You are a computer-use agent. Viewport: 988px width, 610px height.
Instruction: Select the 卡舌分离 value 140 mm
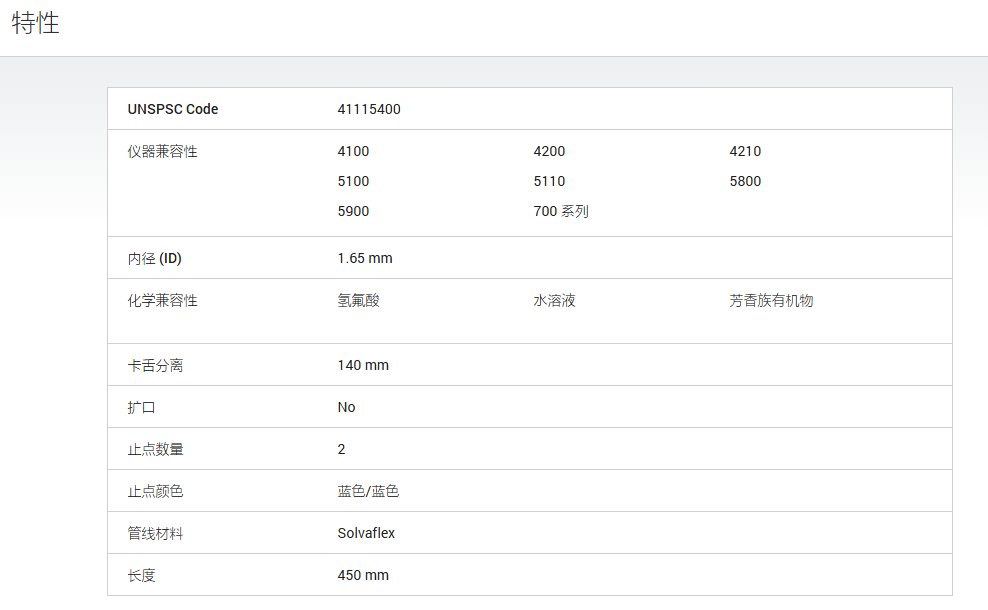tap(363, 365)
